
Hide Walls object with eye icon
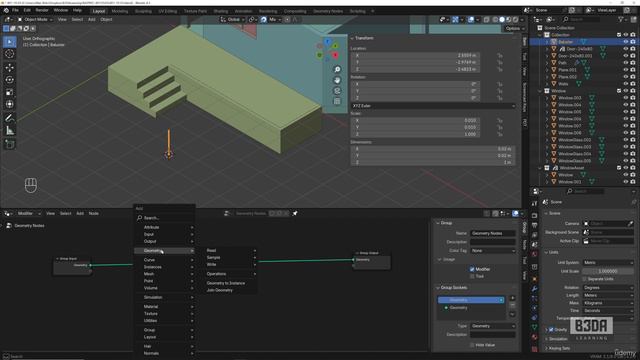click(x=625, y=84)
